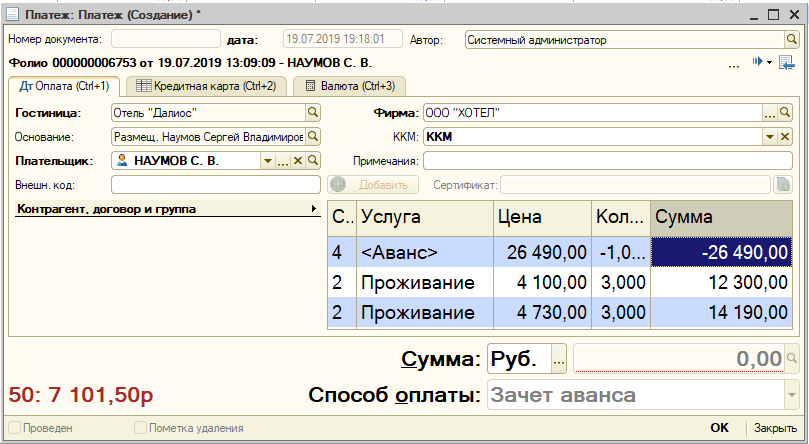Click the Сумма column header
The height and width of the screenshot is (444, 809).
click(x=721, y=217)
